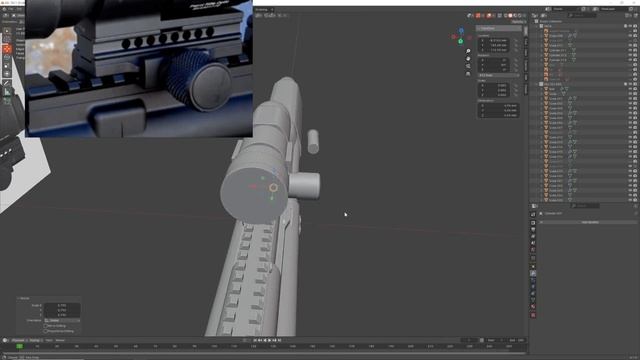
Task: Jump to the end frame in the timeline
Action: point(280,340)
